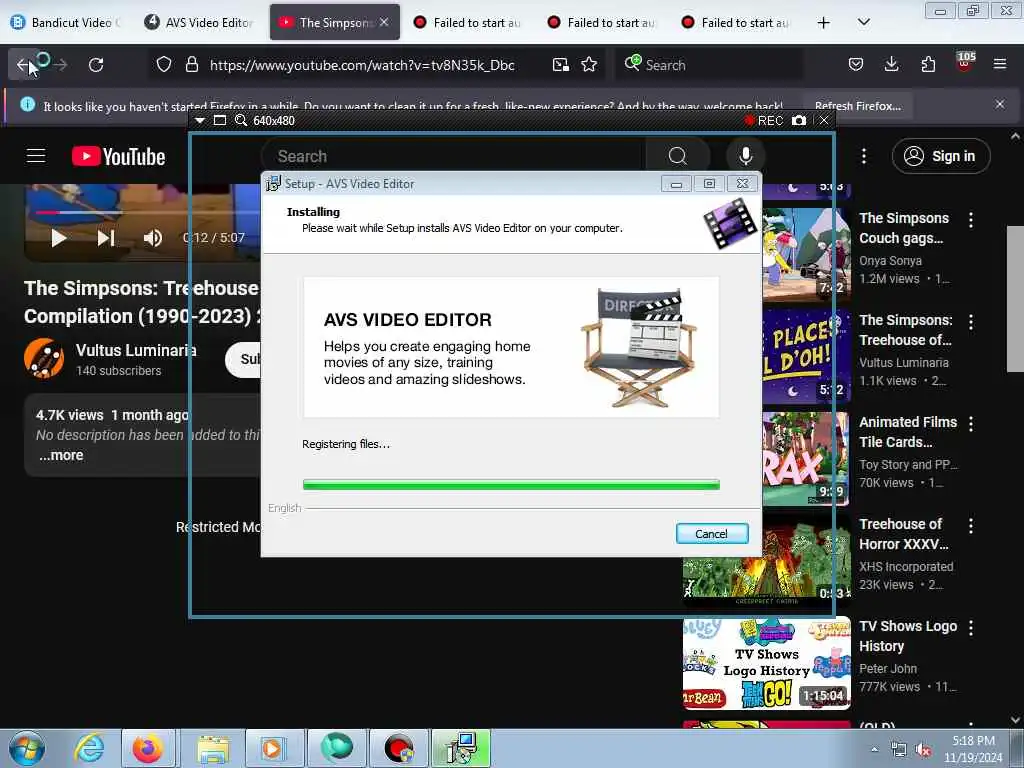
Task: Cancel the AVS Video Editor installation
Action: pos(712,534)
